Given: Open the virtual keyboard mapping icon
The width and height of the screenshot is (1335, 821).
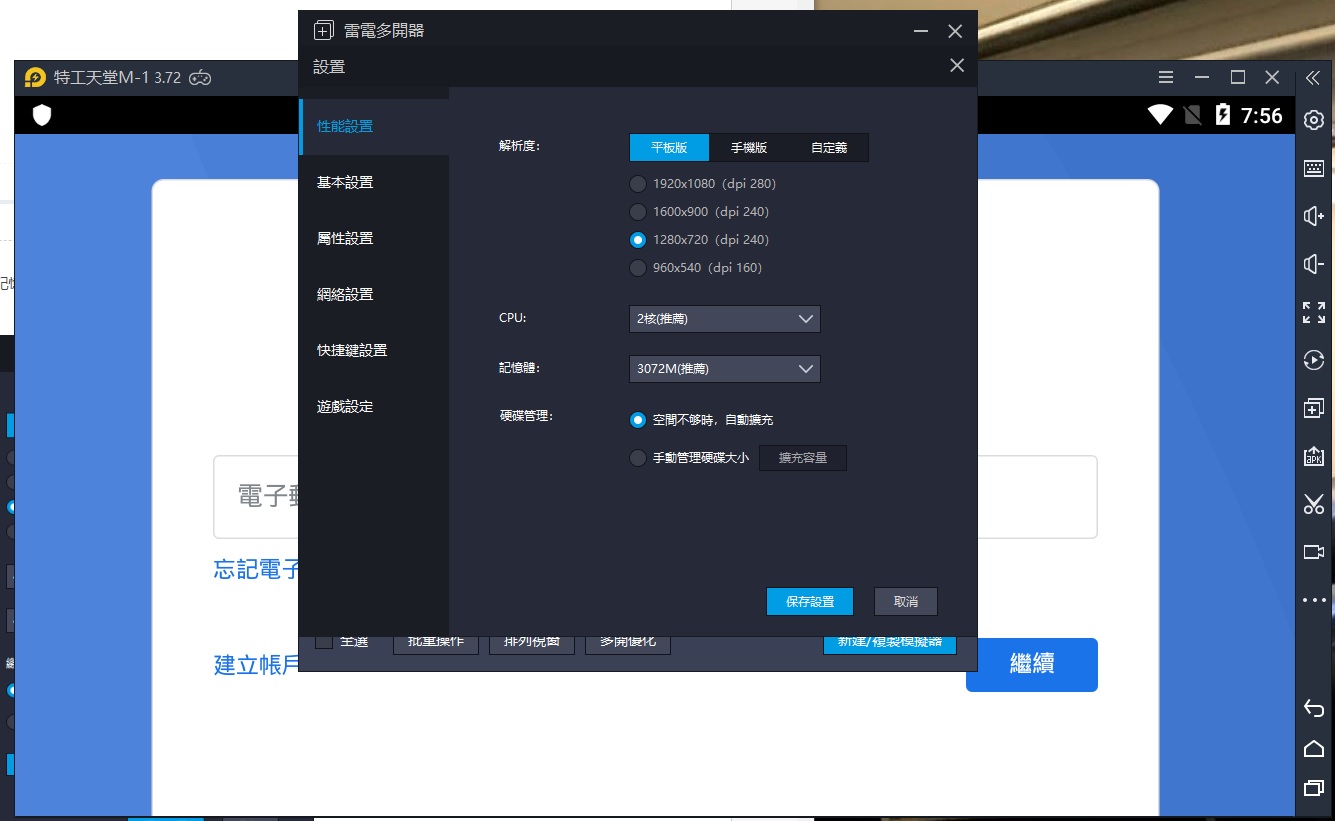Looking at the screenshot, I should click(1314, 167).
